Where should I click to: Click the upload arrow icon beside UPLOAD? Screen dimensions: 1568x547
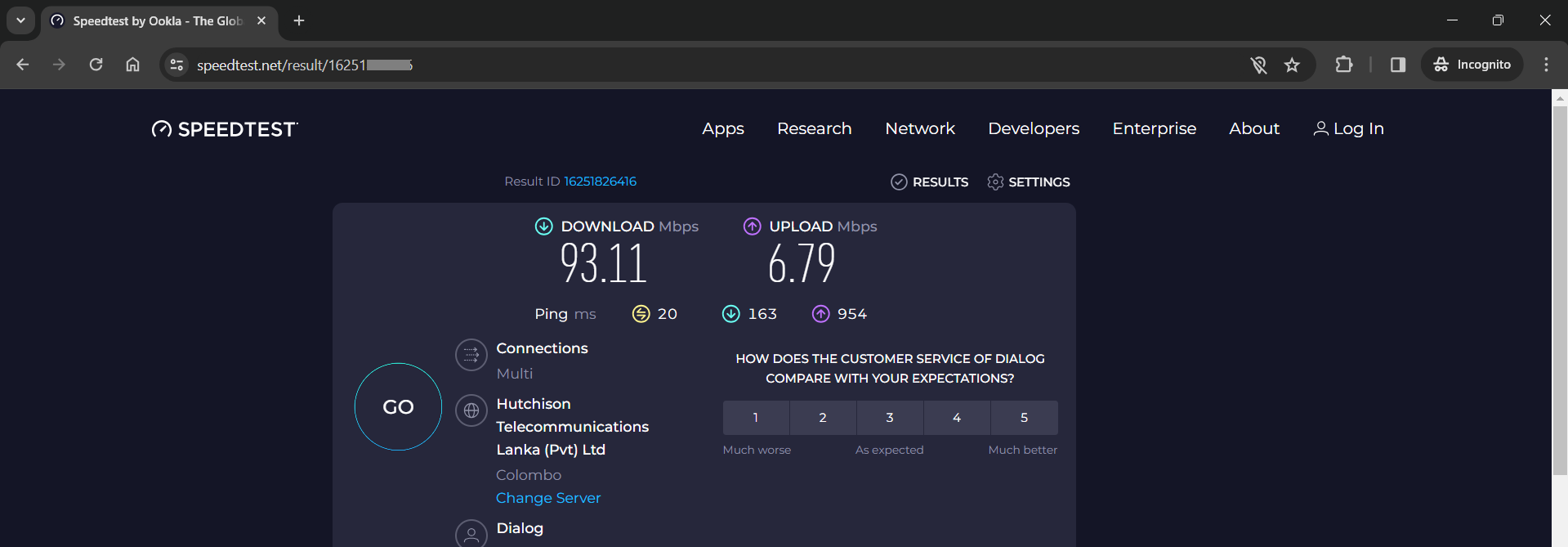753,226
